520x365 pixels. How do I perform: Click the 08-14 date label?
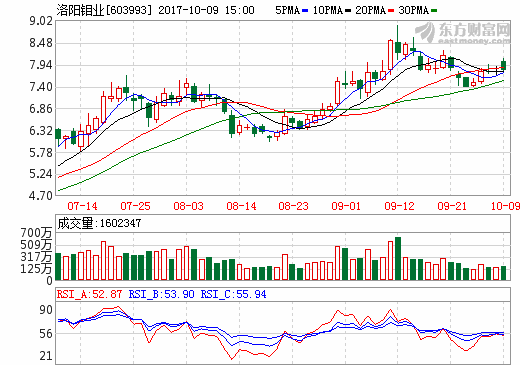point(241,206)
